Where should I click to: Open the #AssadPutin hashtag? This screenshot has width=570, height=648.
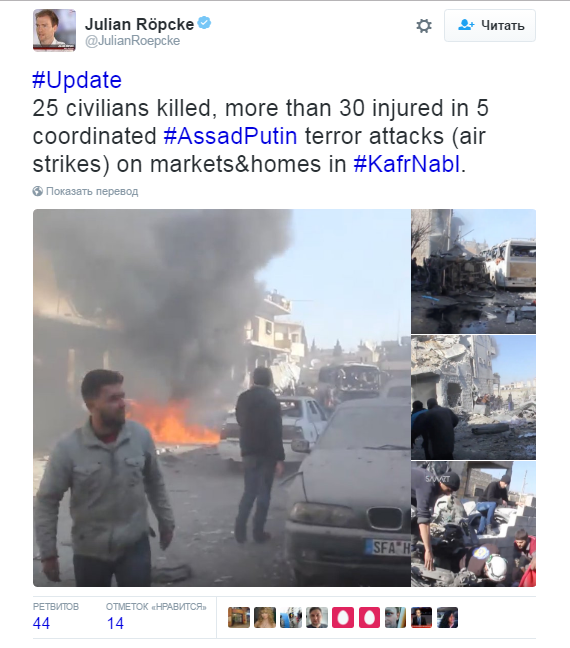(x=230, y=136)
